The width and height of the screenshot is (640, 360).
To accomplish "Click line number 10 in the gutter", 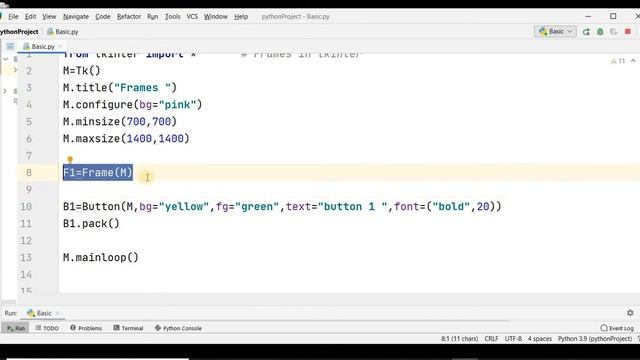I will point(26,207).
